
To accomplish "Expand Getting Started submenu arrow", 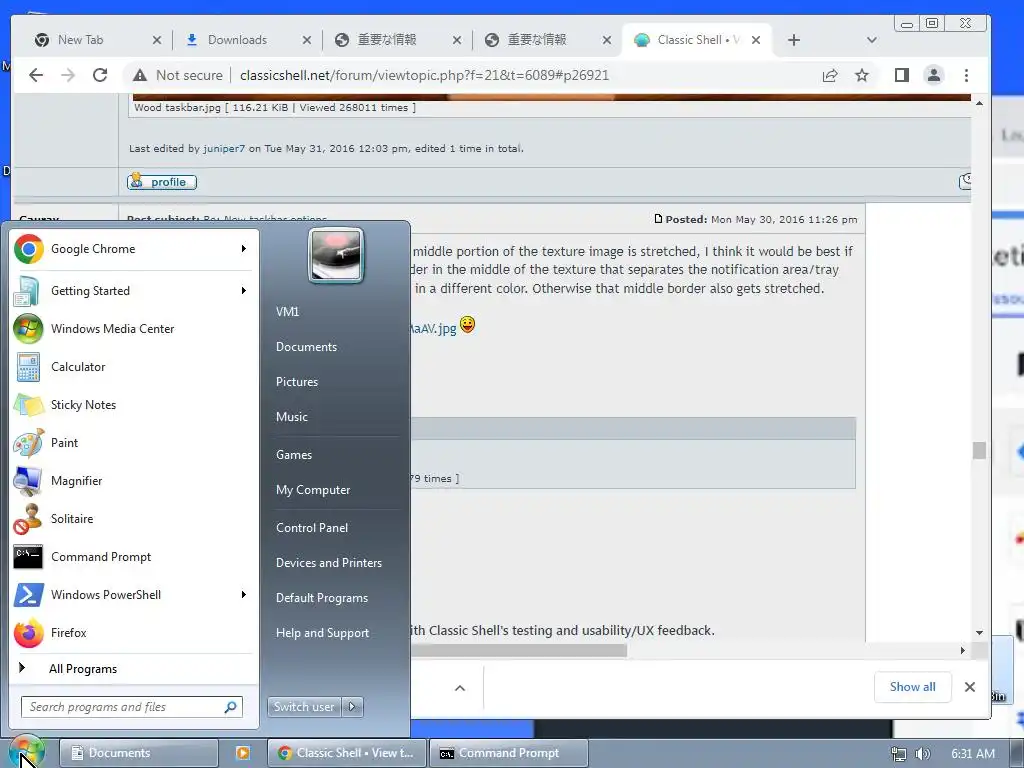I will pos(244,291).
